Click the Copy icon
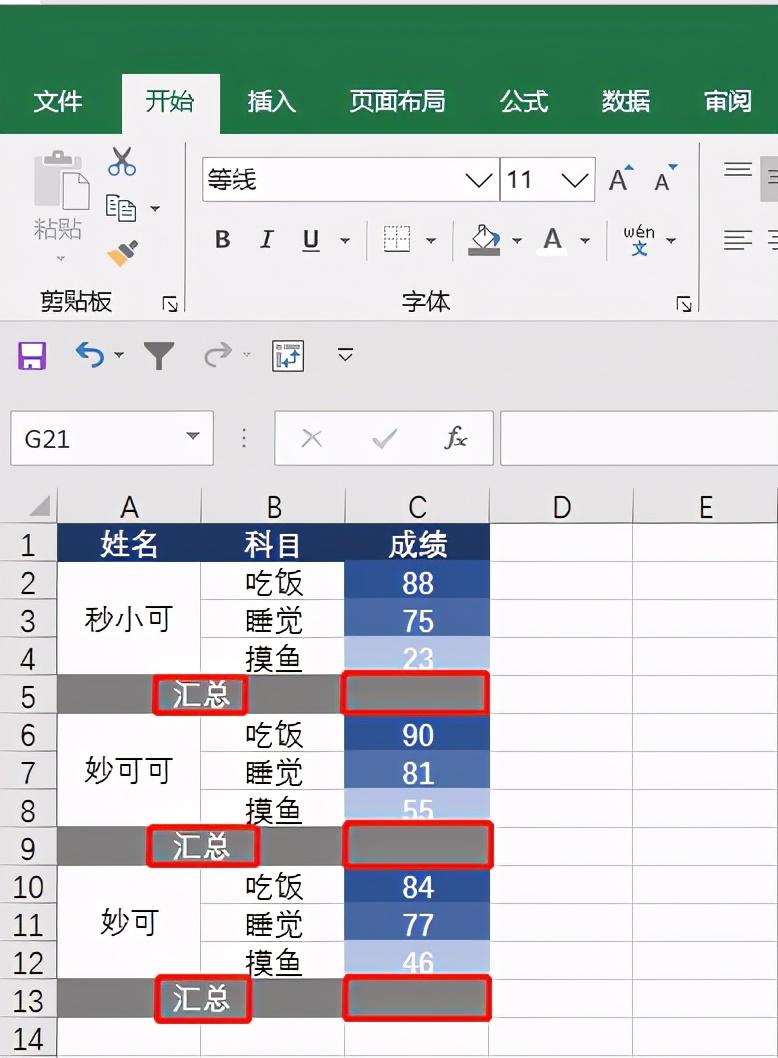Screen dimensions: 778x1058 [121, 208]
